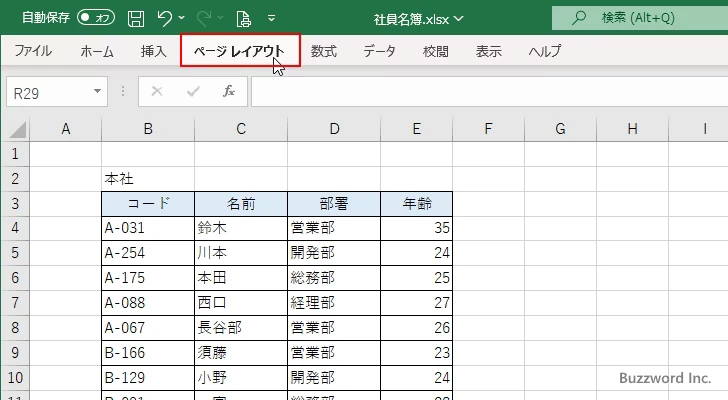Expand the 社員名簿.xlsx file name chevron
This screenshot has width=728, height=400.
pos(459,19)
